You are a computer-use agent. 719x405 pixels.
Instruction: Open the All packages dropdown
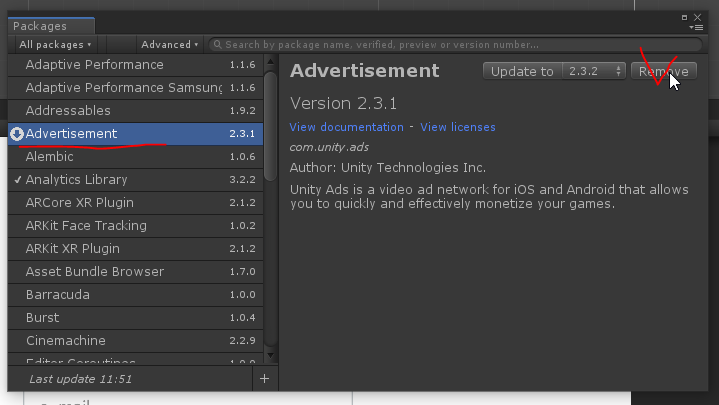coord(55,44)
